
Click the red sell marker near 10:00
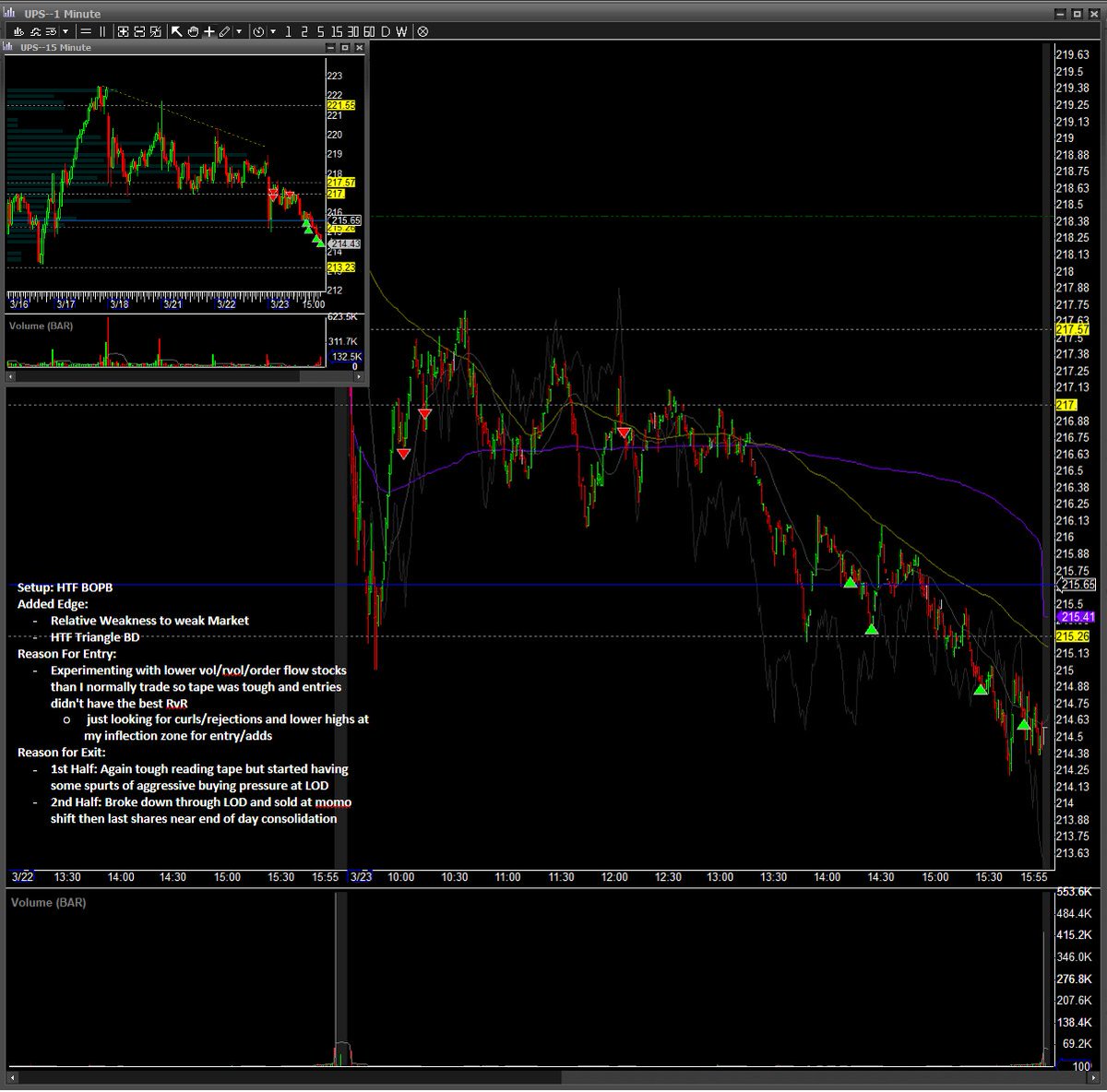pyautogui.click(x=403, y=453)
